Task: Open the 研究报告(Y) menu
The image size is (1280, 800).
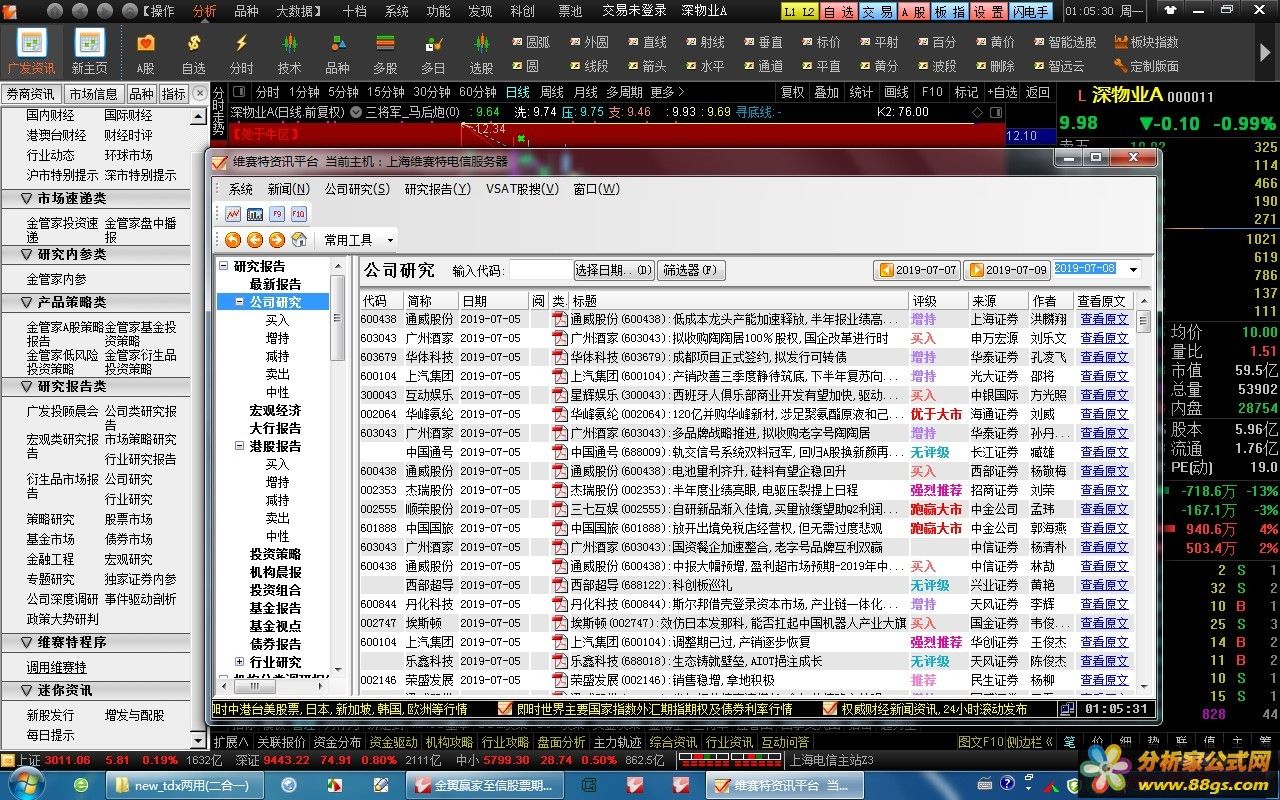Action: point(437,189)
